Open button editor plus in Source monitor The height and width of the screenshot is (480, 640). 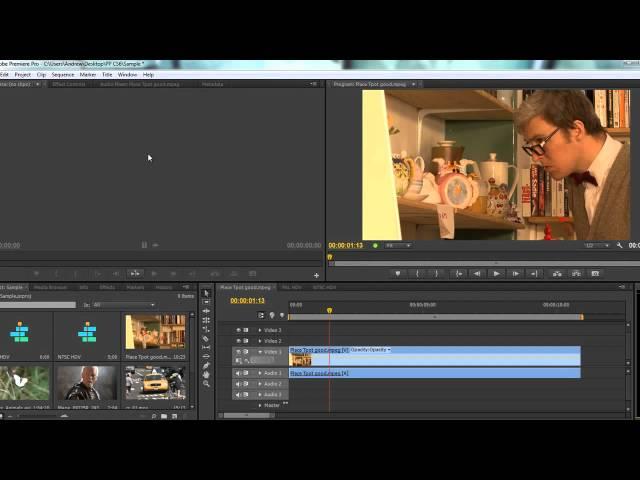[x=316, y=276]
